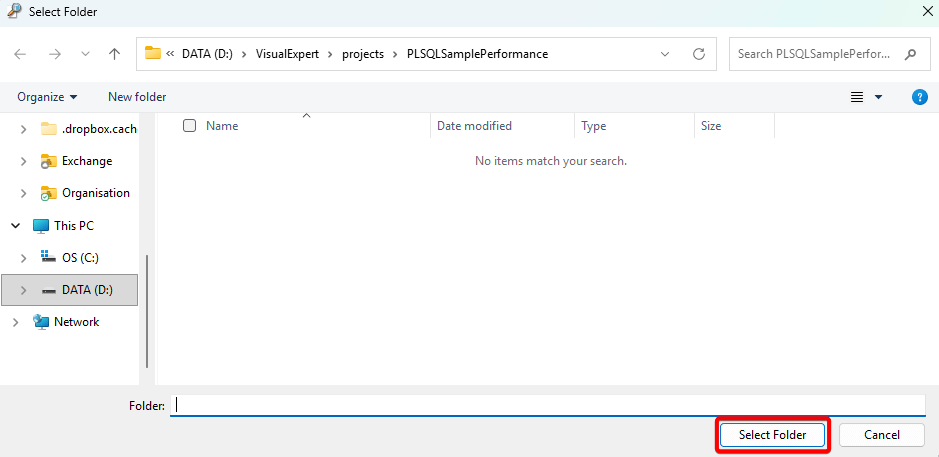Expand the Network tree node
939x457 pixels.
[15, 322]
